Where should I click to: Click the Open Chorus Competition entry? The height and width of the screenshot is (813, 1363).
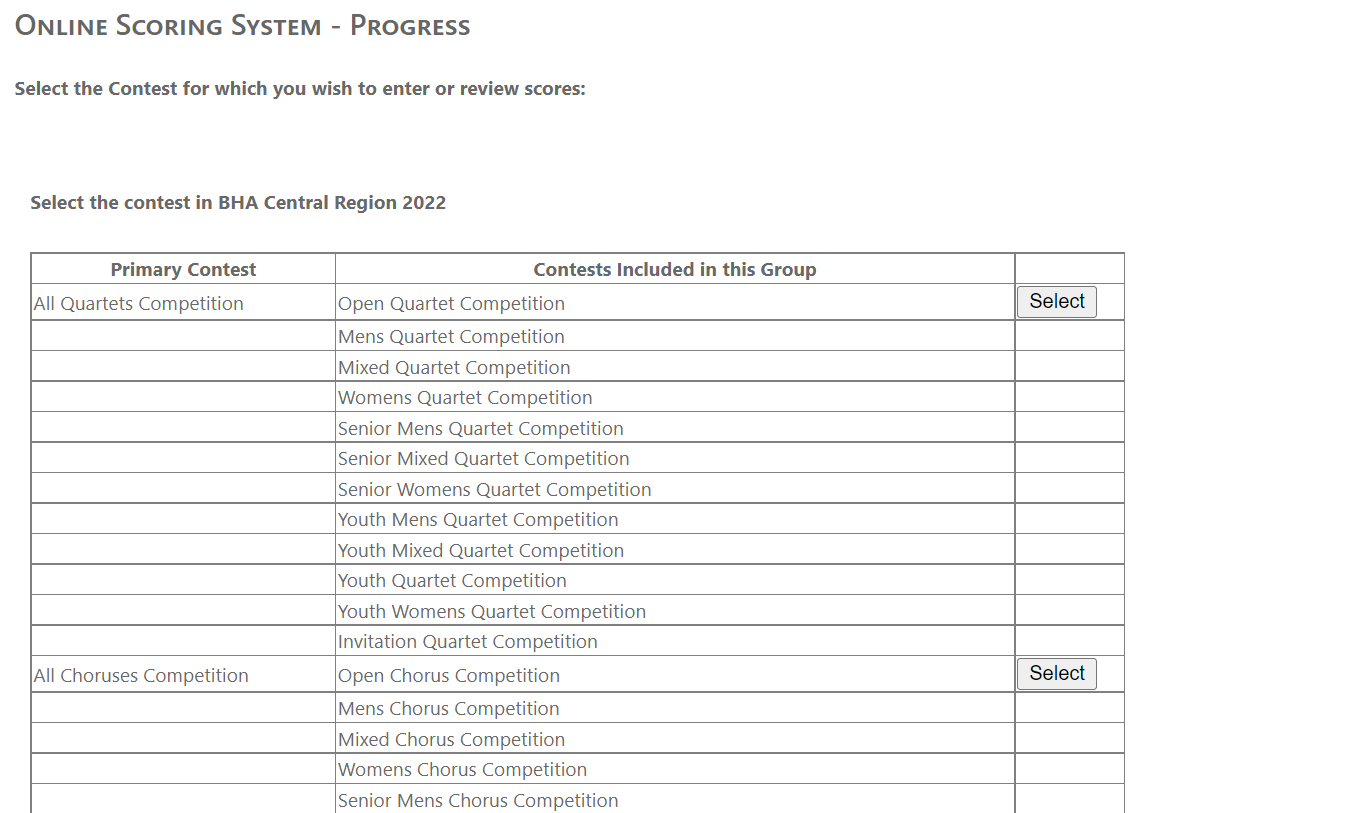(448, 676)
